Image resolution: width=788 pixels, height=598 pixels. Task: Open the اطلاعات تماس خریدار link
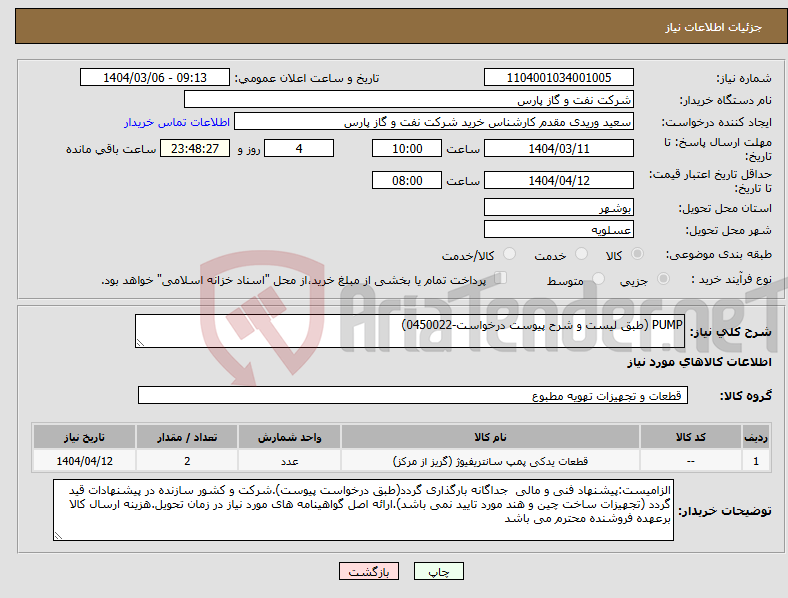point(177,122)
